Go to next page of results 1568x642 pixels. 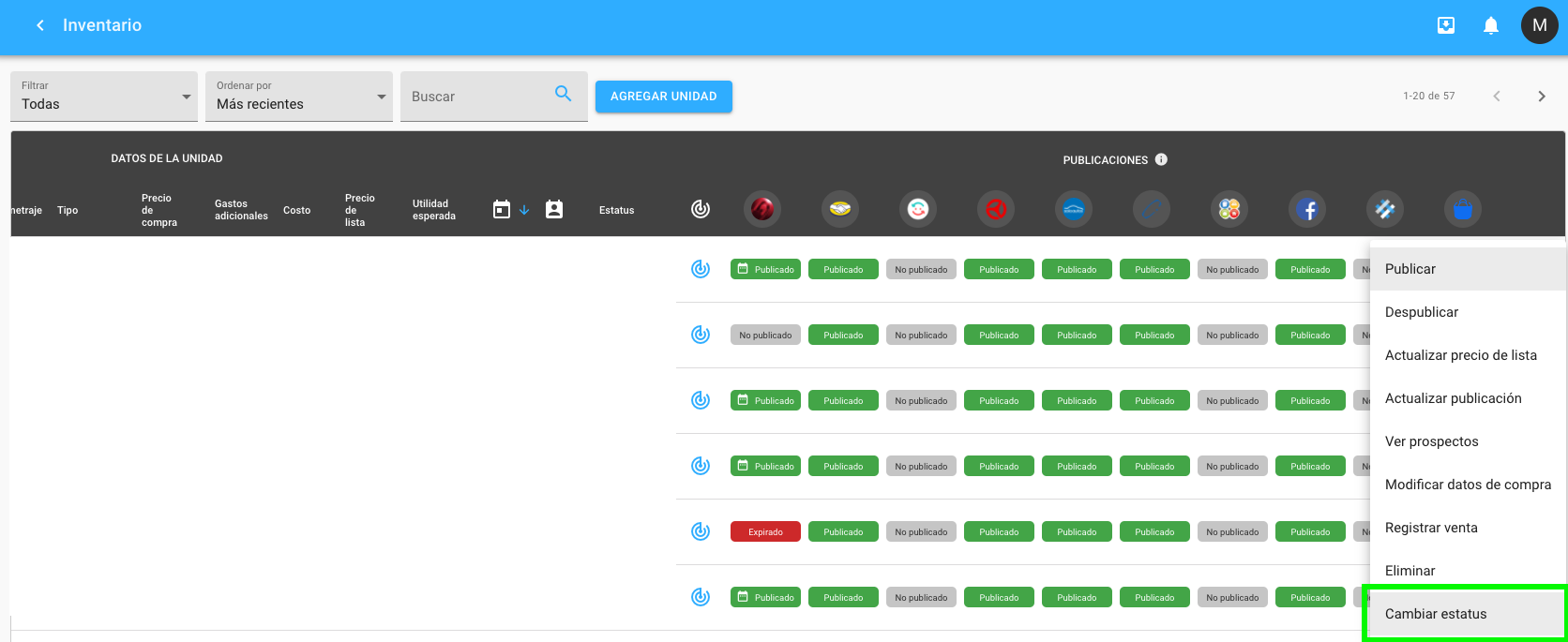(1542, 97)
